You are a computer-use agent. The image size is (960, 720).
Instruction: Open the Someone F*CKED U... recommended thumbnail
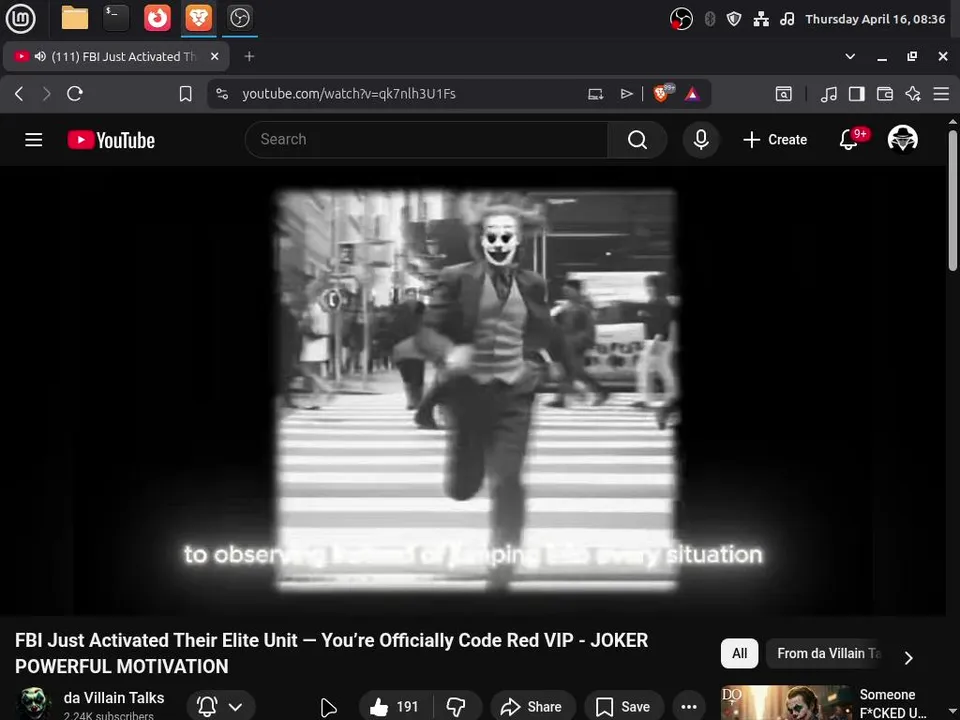pyautogui.click(x=787, y=703)
